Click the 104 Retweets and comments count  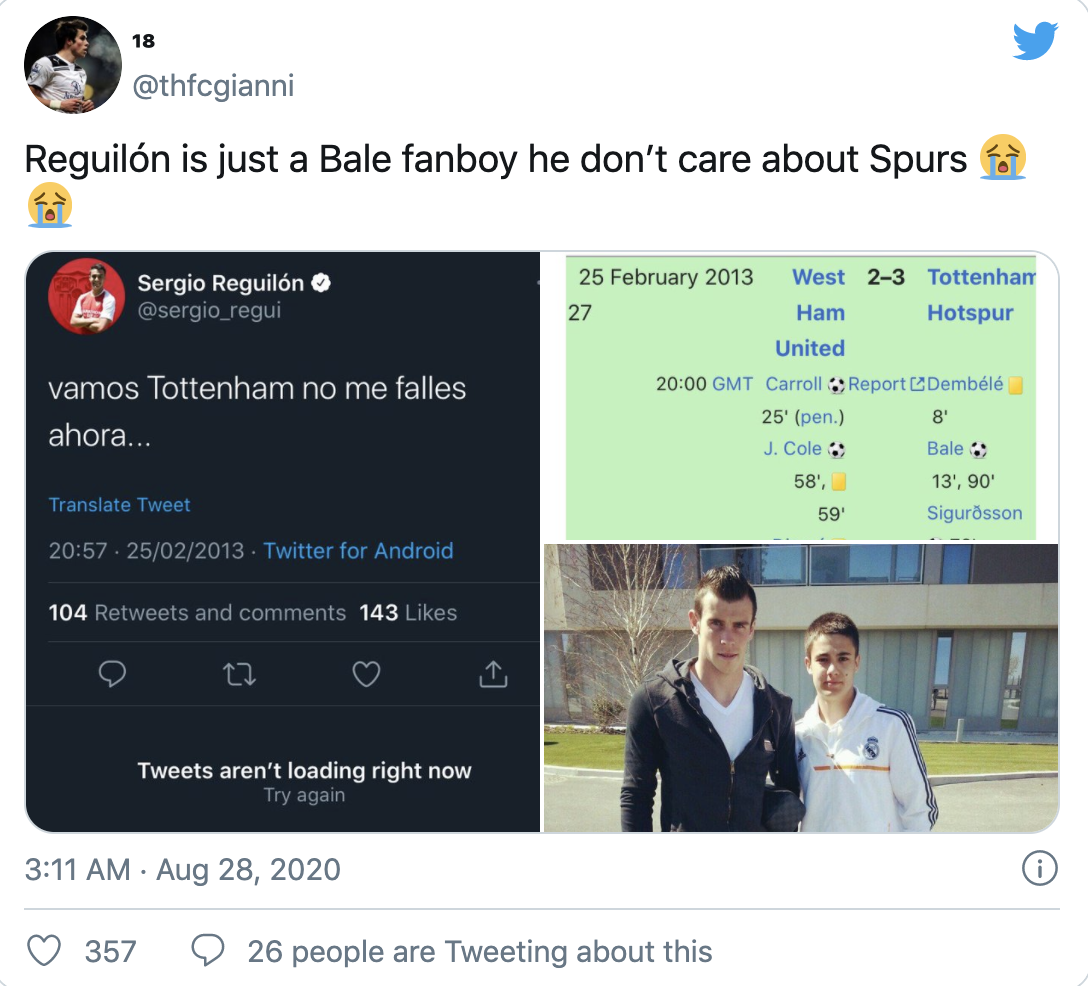[x=197, y=613]
